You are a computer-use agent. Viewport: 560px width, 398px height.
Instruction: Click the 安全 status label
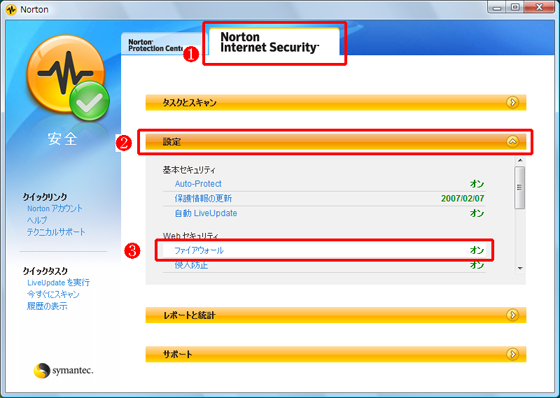tap(62, 139)
